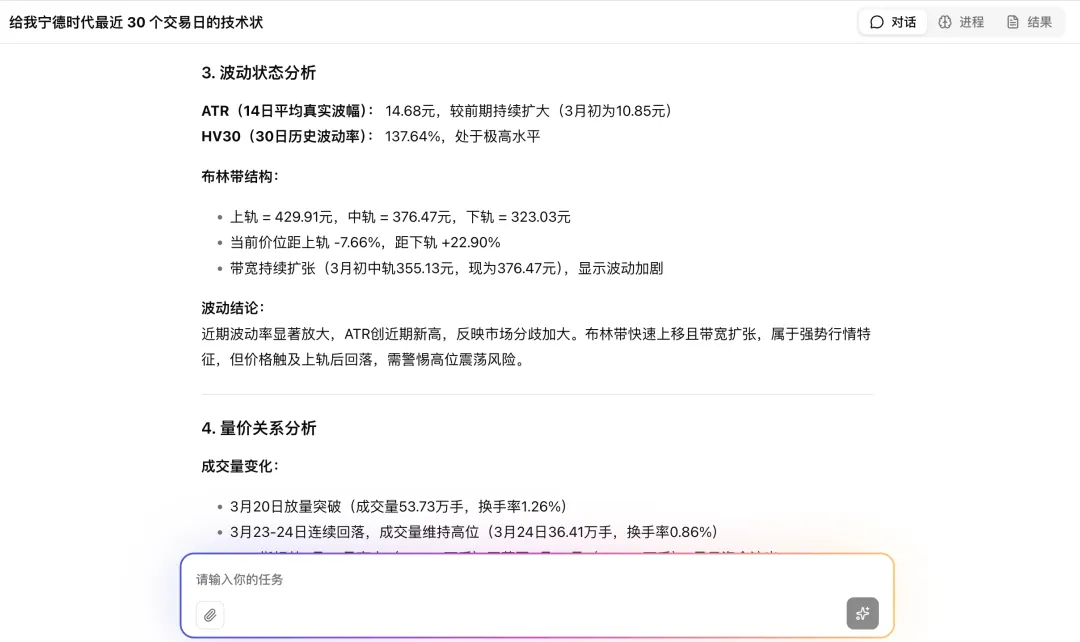
Task: Click the line 当前价位距上轨 -7.66%
Action: [x=365, y=242]
